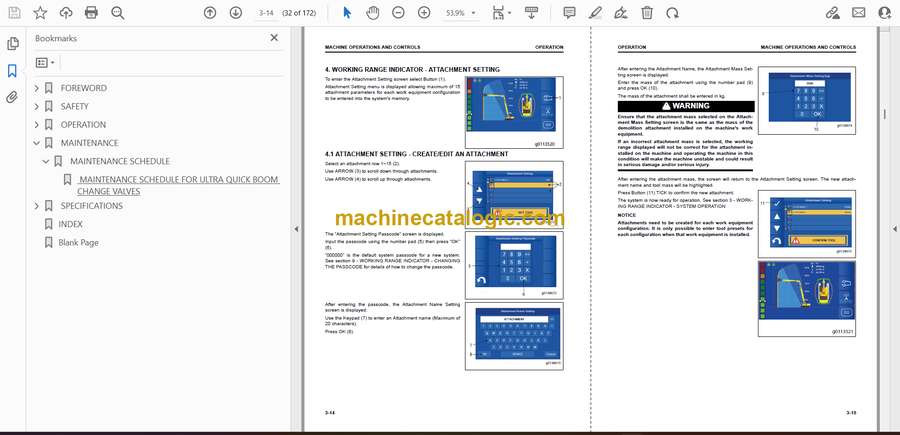900x435 pixels.
Task: Activate the hand pan tool
Action: tap(373, 13)
